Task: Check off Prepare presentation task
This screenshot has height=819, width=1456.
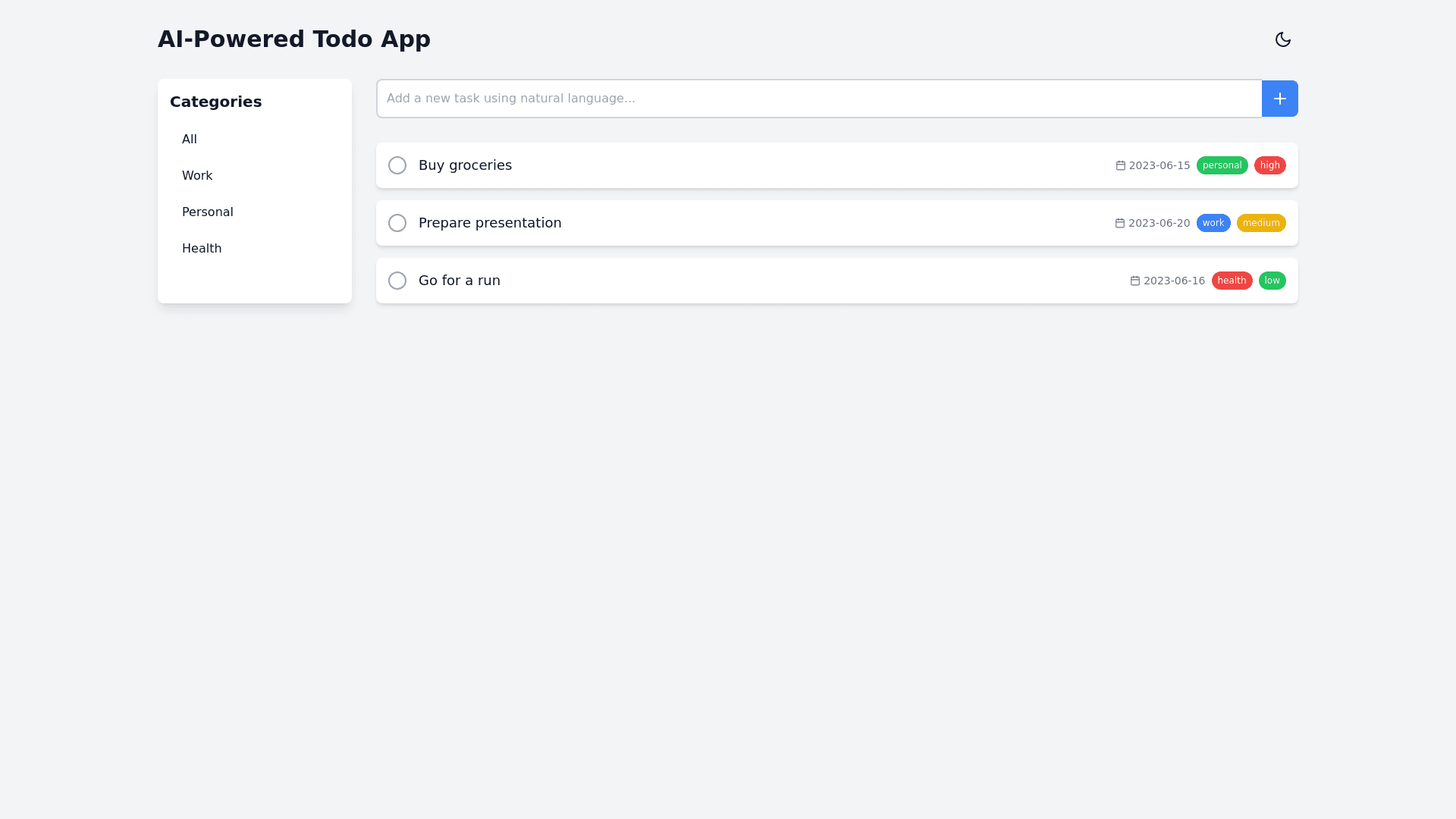Action: (397, 223)
